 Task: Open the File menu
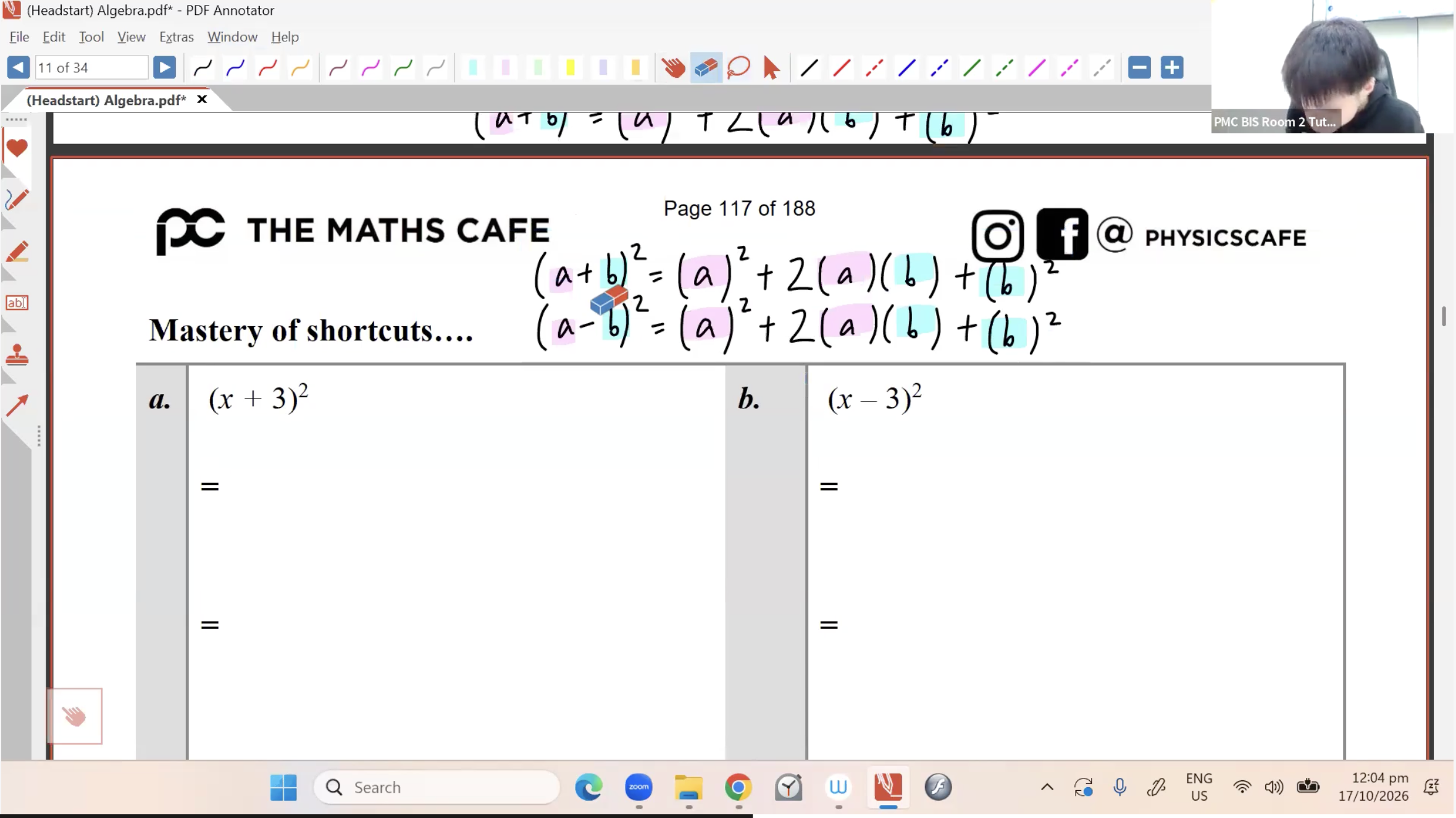click(19, 37)
